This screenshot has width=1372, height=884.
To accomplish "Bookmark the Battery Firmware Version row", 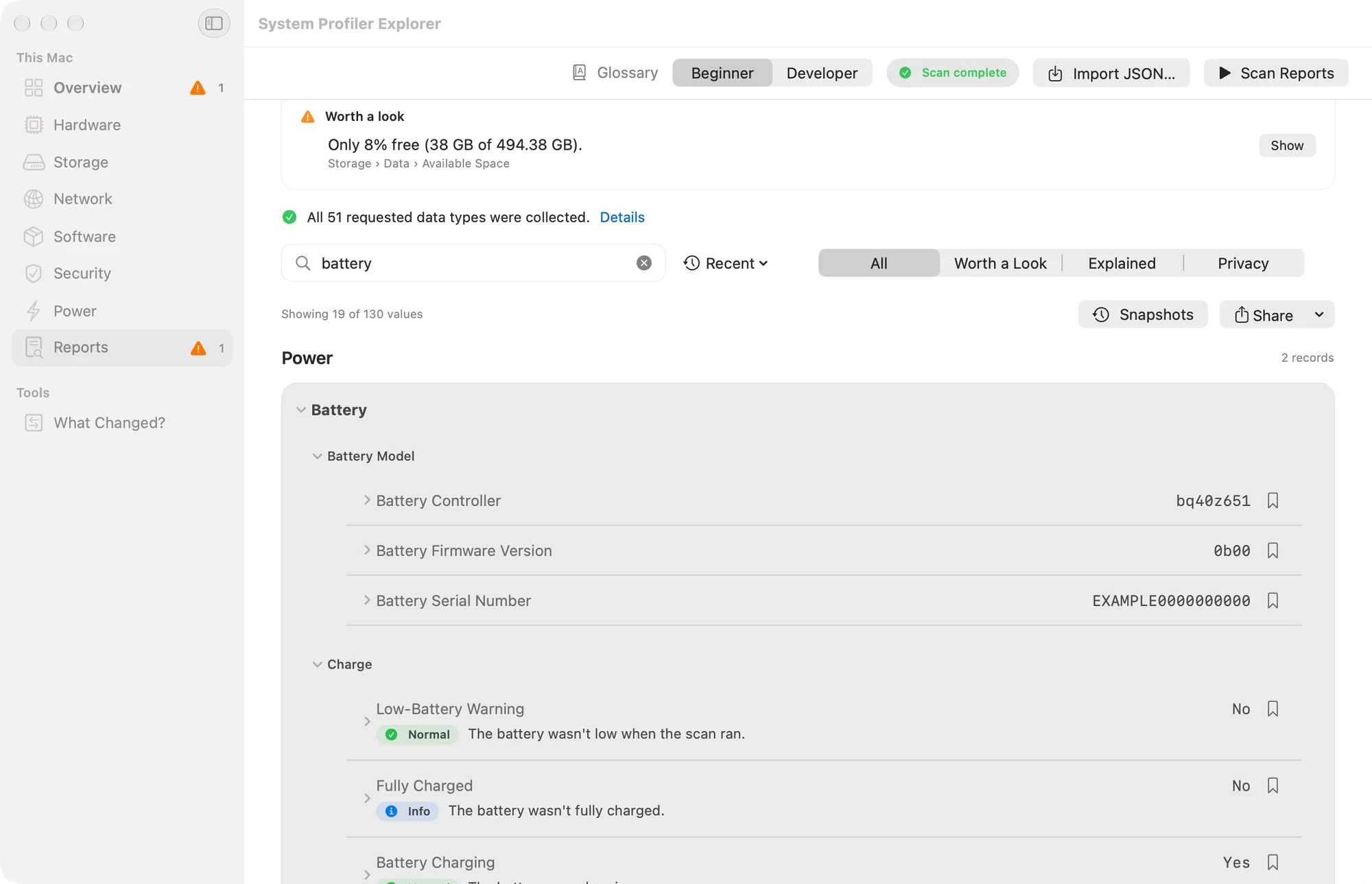I will 1273,550.
